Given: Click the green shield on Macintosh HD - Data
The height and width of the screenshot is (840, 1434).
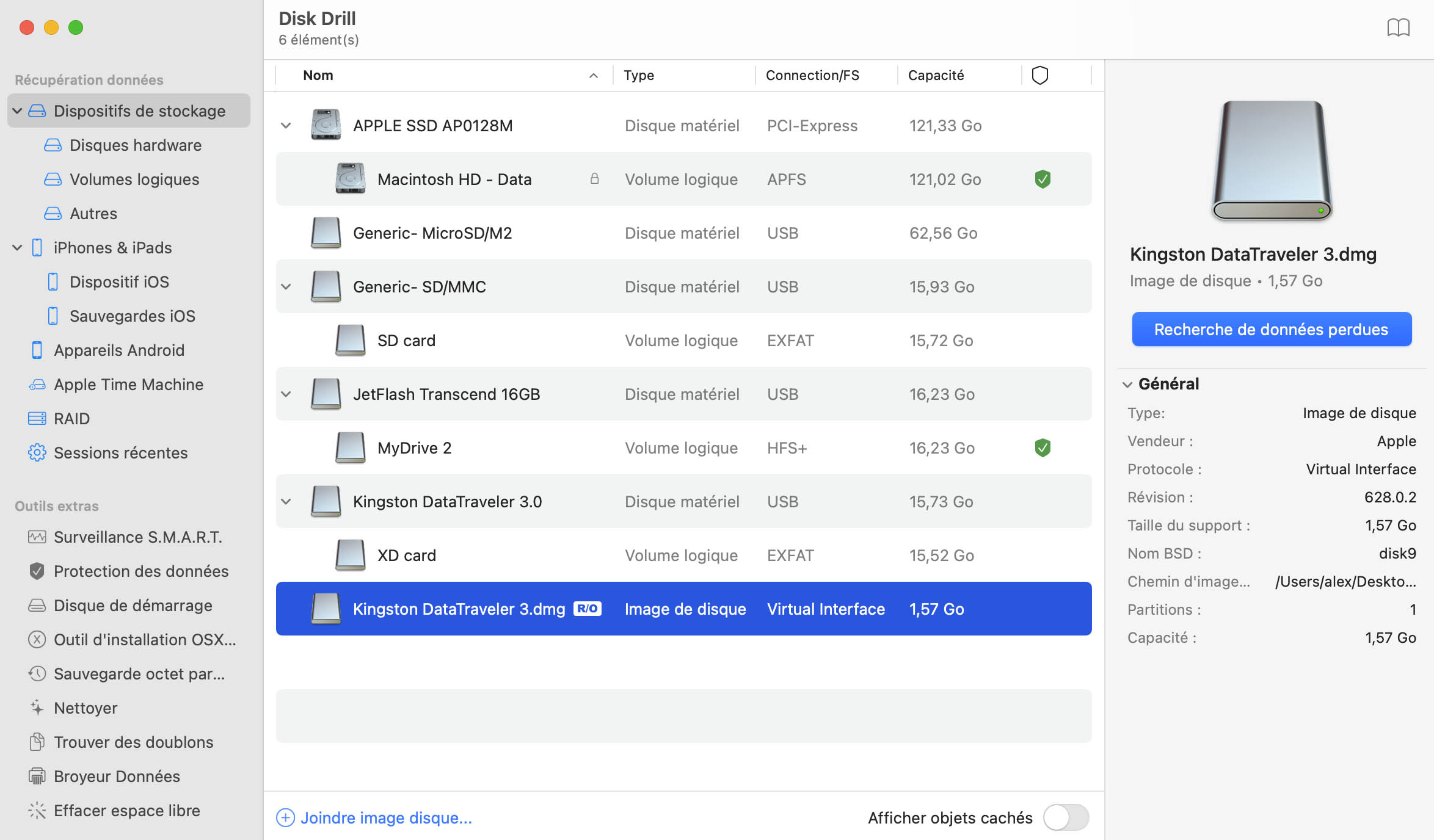Looking at the screenshot, I should 1043,179.
